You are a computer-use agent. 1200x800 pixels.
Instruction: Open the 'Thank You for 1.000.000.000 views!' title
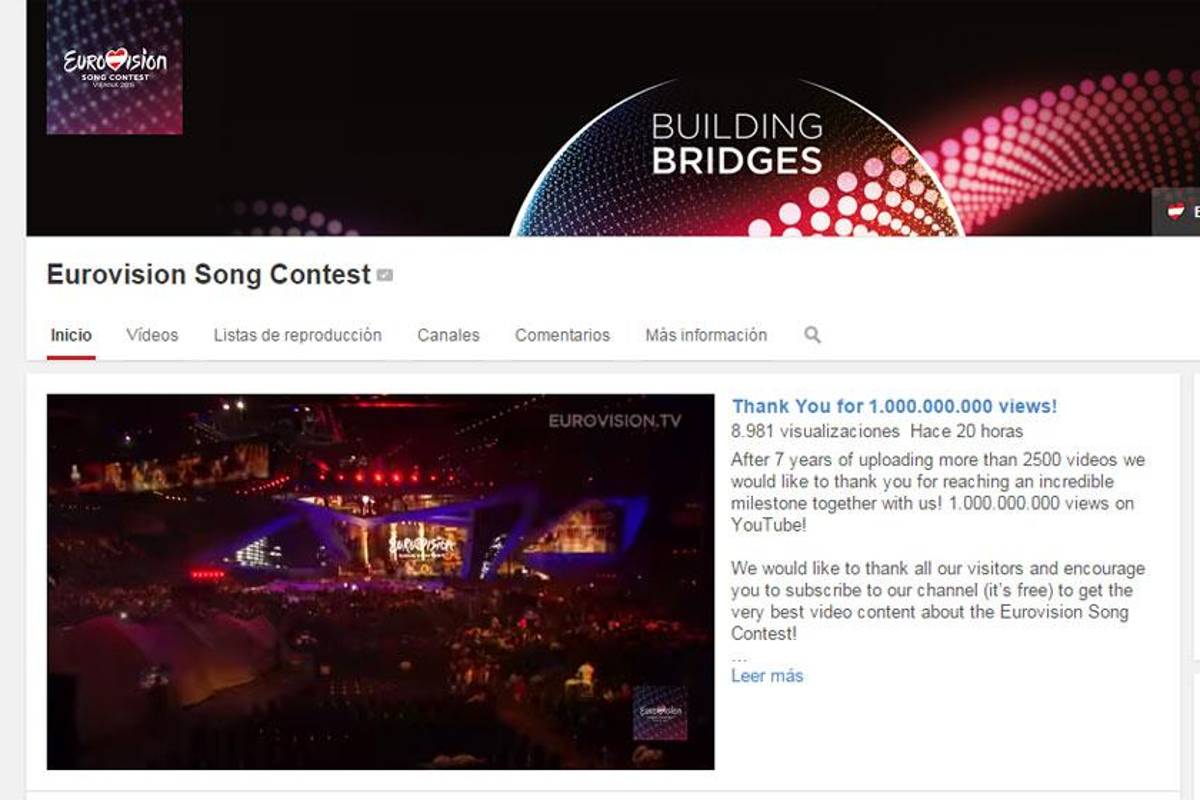coord(894,406)
